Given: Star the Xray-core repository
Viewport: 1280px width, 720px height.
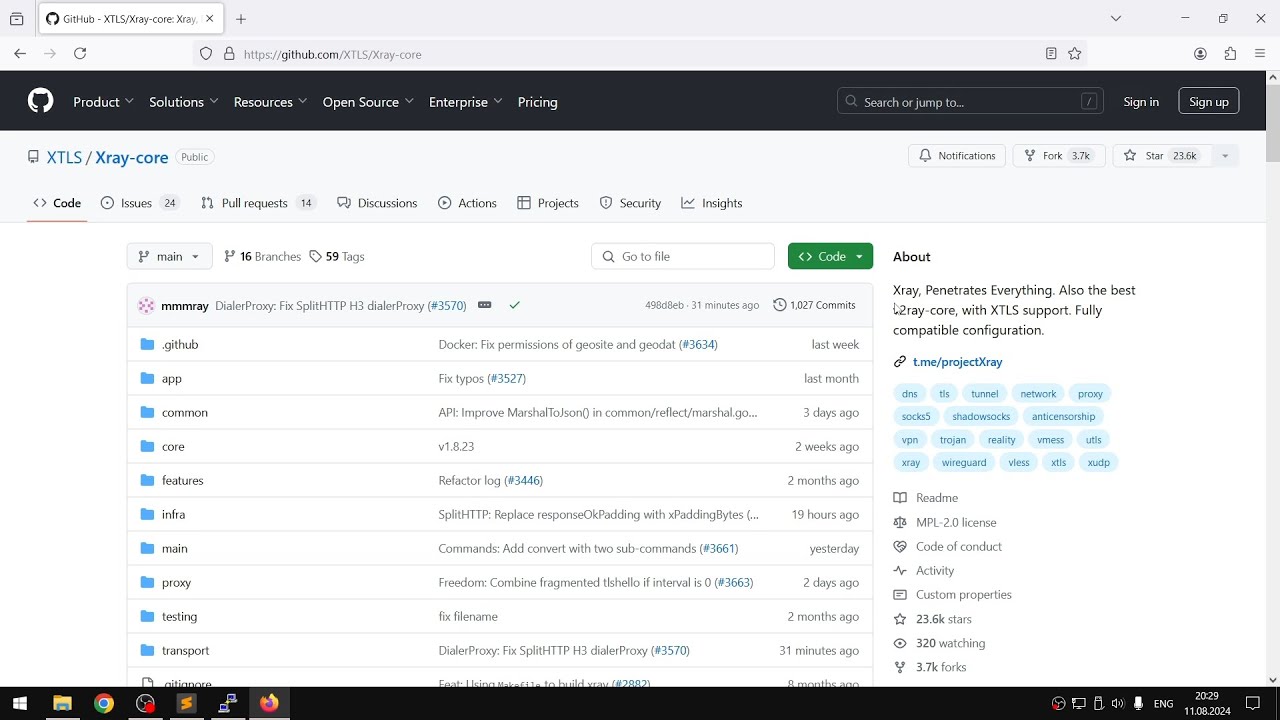Looking at the screenshot, I should pyautogui.click(x=1162, y=156).
